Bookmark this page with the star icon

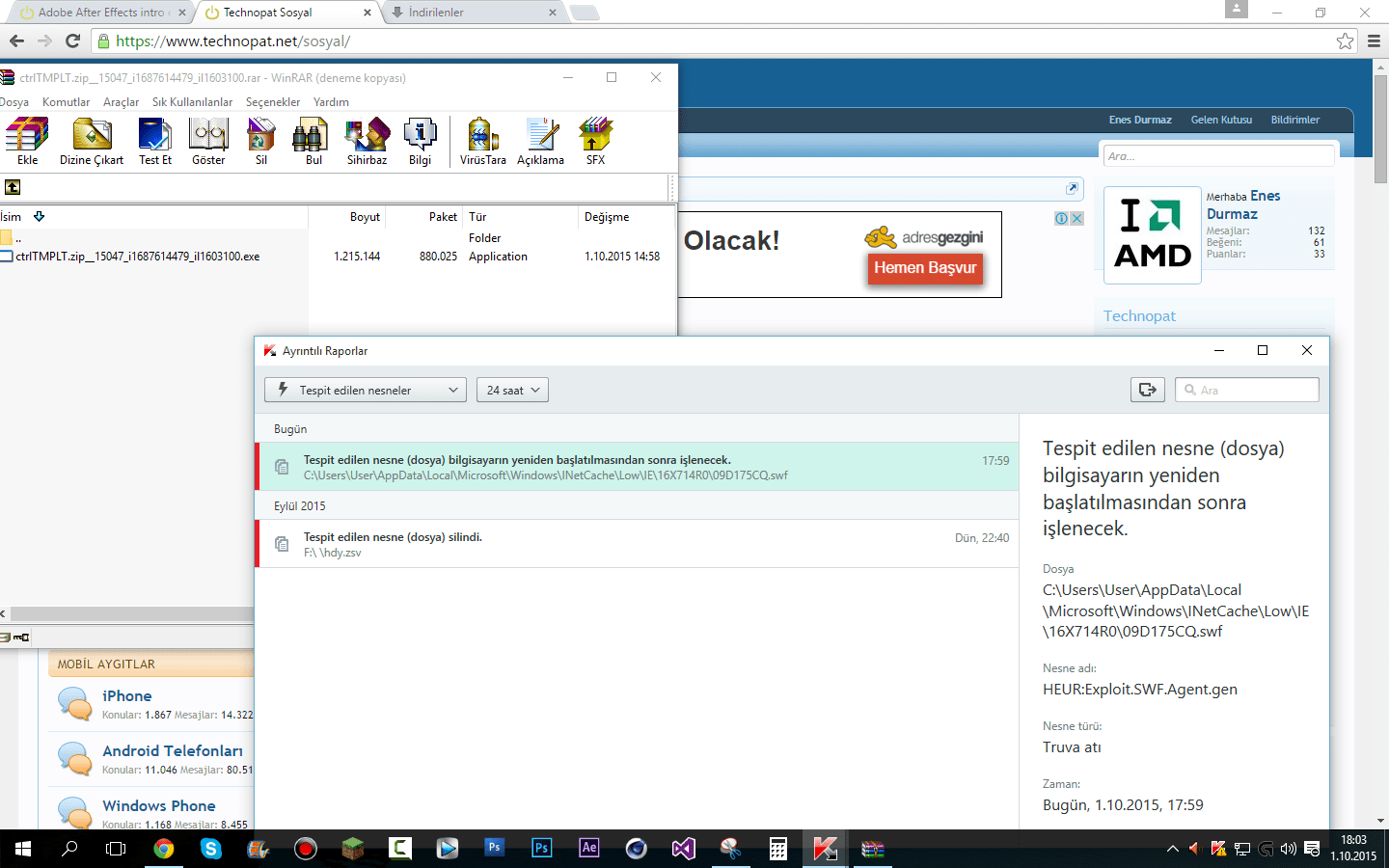coord(1346,41)
